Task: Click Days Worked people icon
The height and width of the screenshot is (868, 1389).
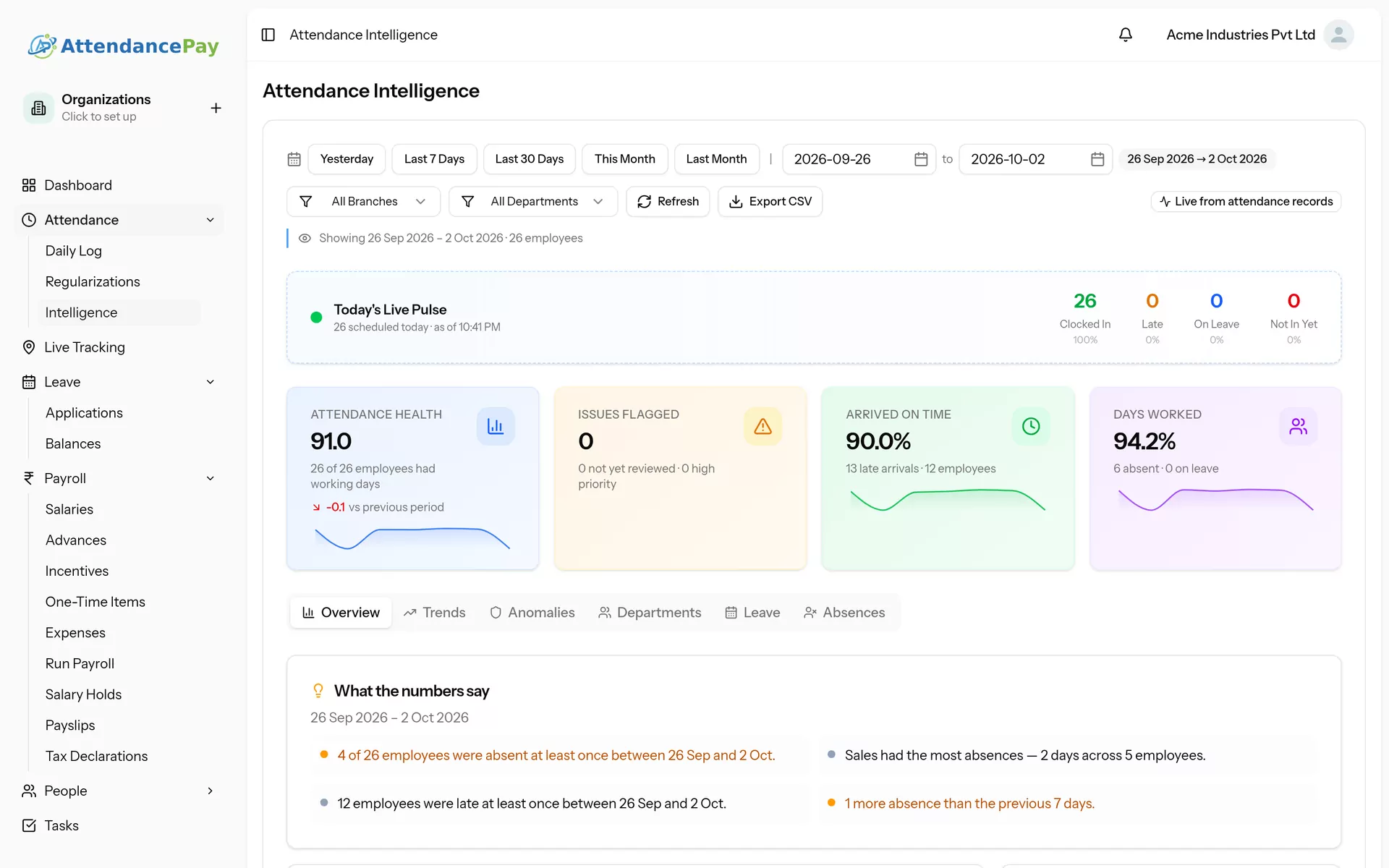Action: click(1299, 426)
